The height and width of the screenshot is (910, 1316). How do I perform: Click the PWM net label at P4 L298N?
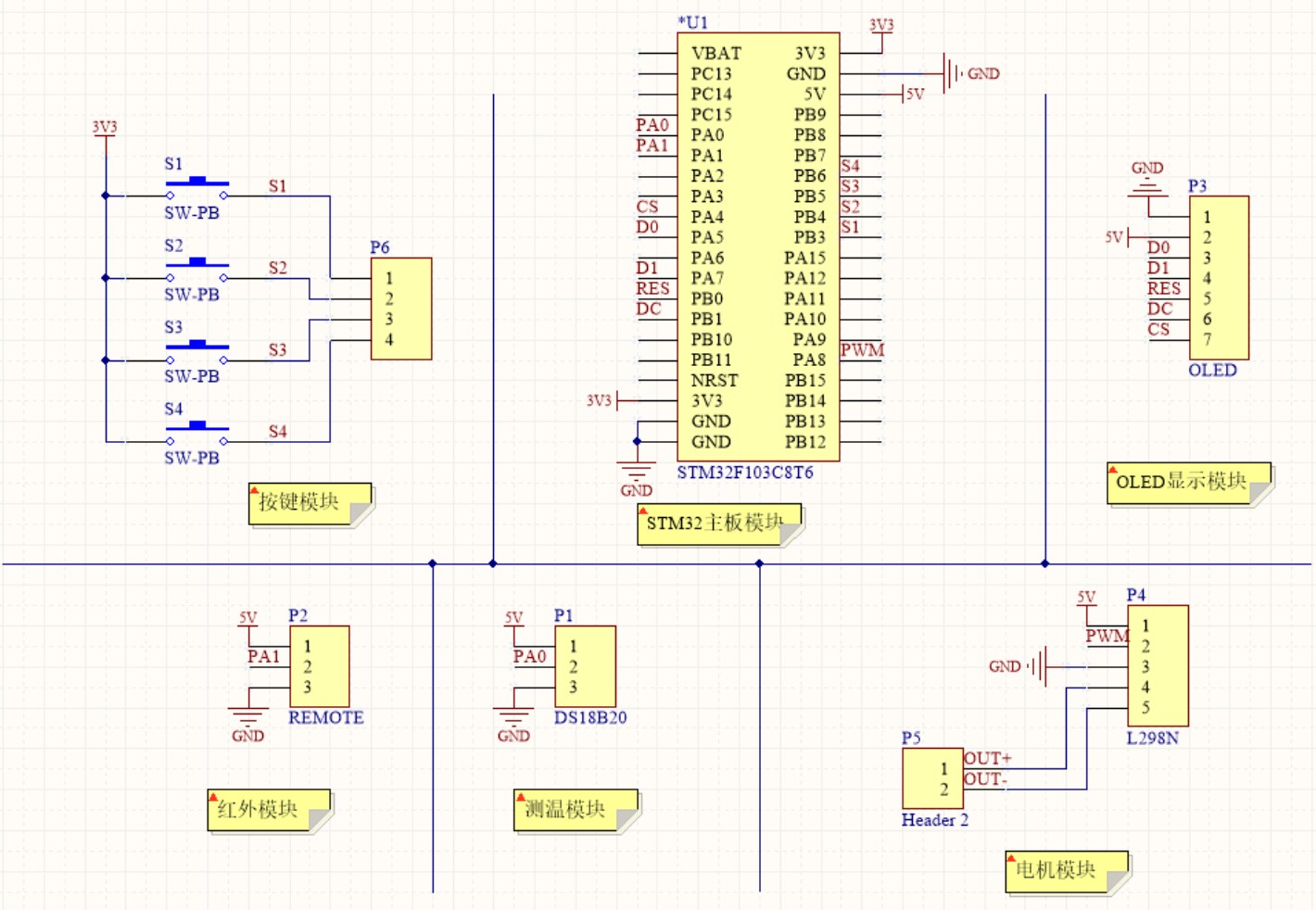pos(1107,636)
